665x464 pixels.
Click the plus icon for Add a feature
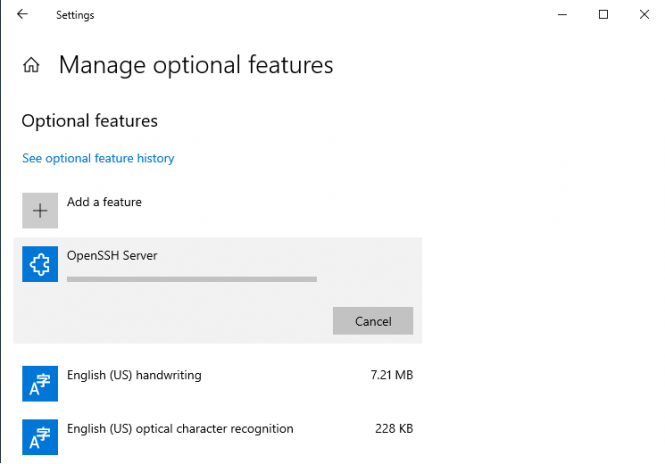coord(41,211)
